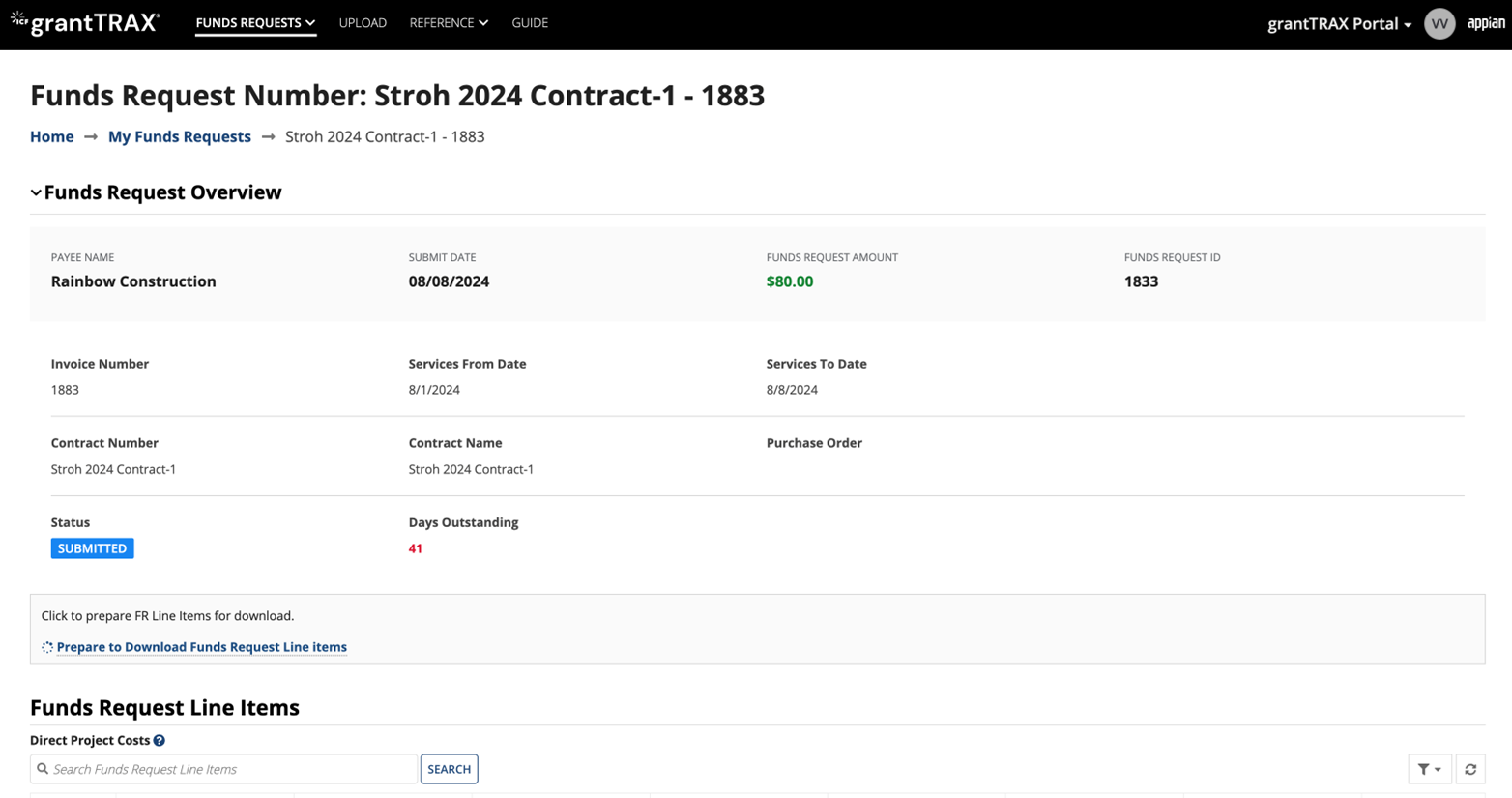Focus the Search Funds Request Line Items field
The width and height of the screenshot is (1512, 798).
click(224, 769)
